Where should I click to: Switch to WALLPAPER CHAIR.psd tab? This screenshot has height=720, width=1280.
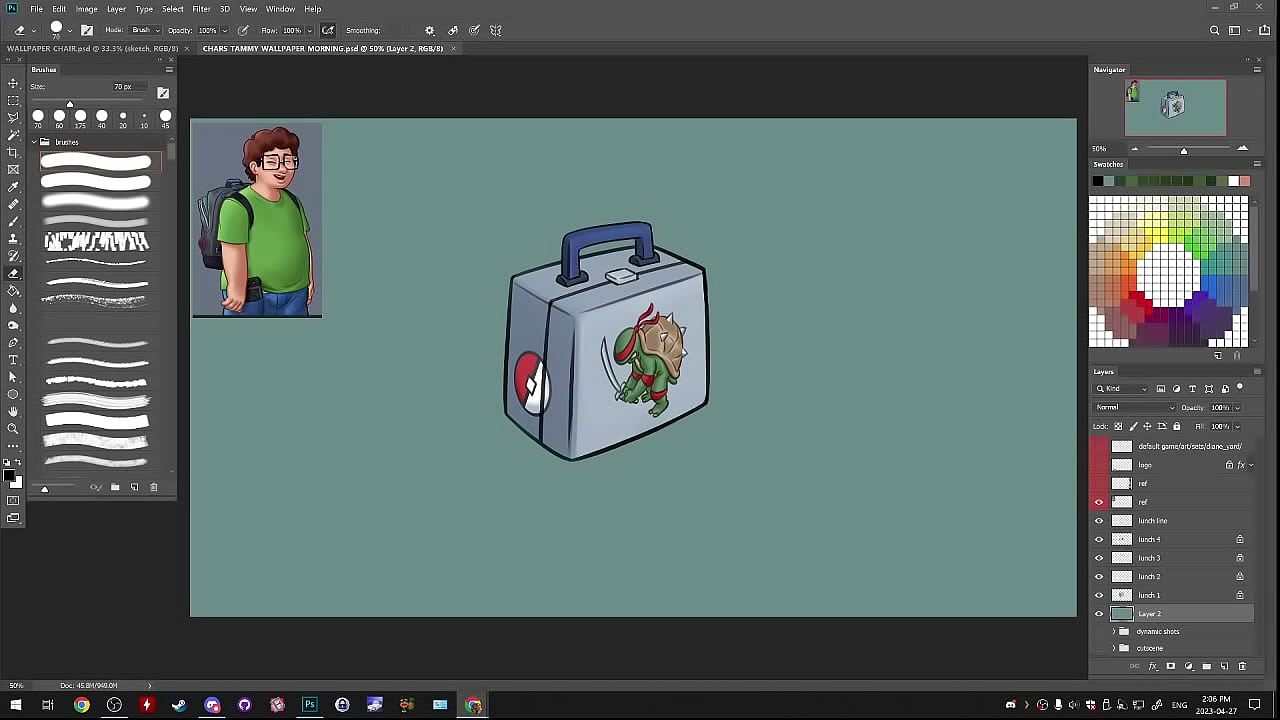click(x=92, y=48)
